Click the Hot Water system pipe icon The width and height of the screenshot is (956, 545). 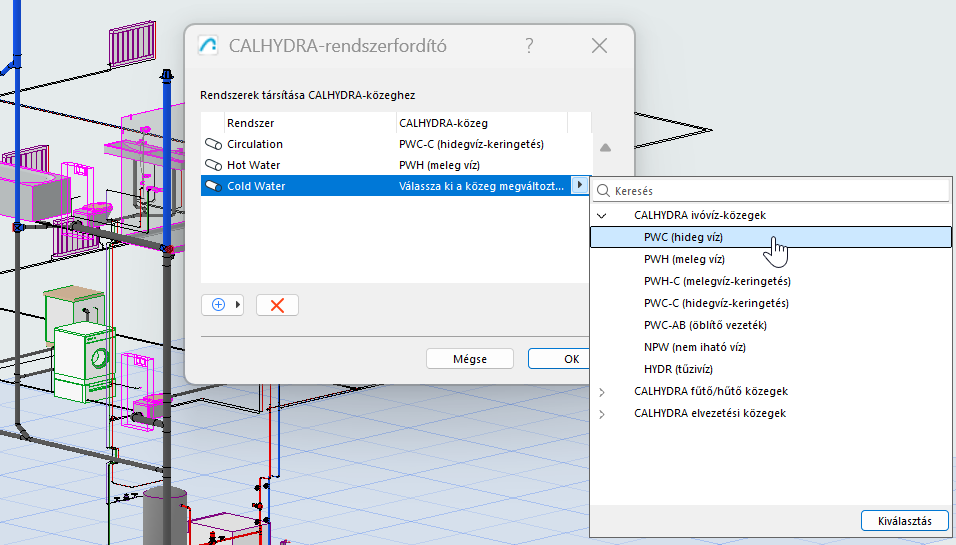212,165
